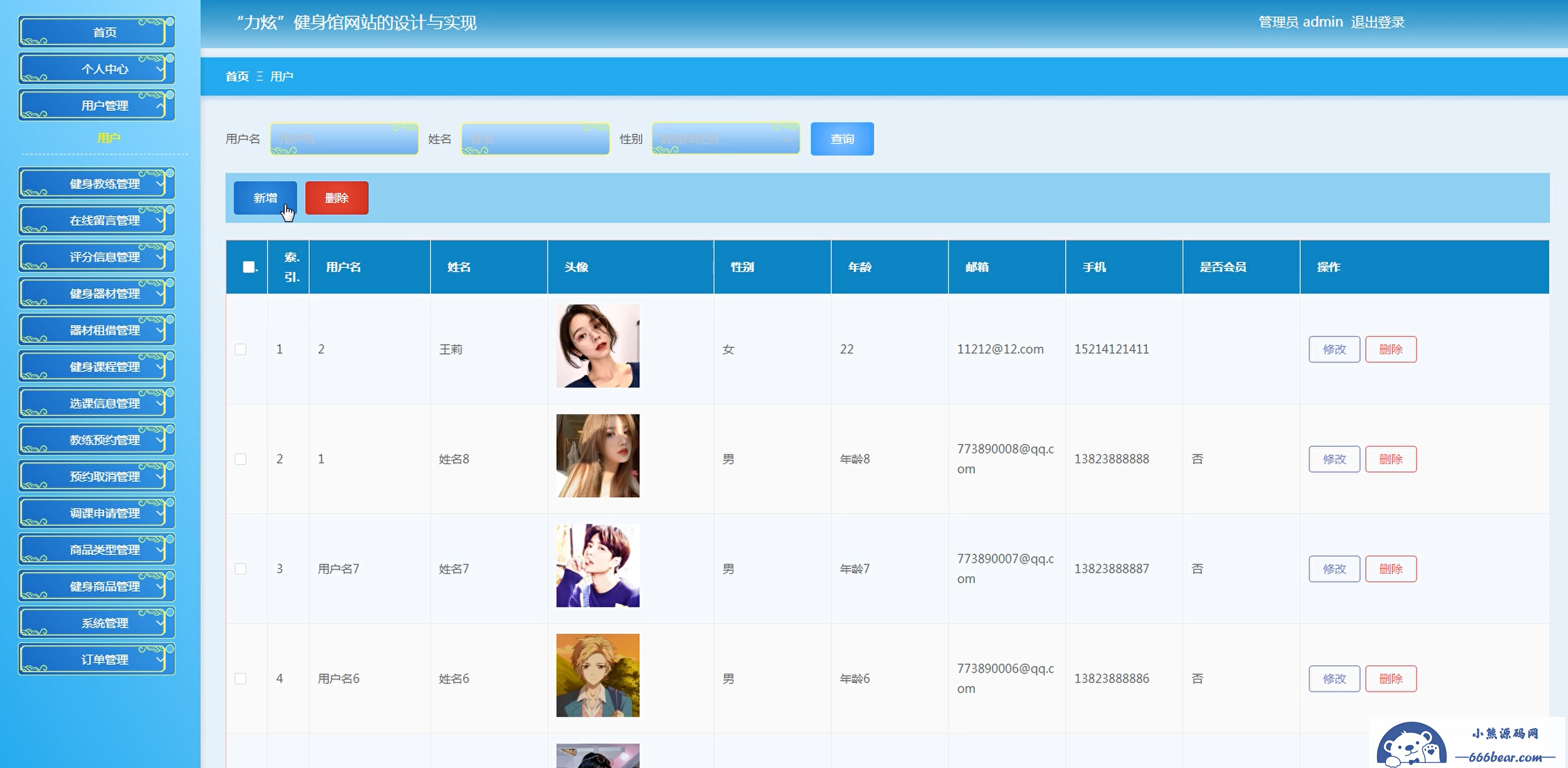Open 姓名8's avatar image
Viewport: 1568px width, 768px height.
pyautogui.click(x=598, y=456)
